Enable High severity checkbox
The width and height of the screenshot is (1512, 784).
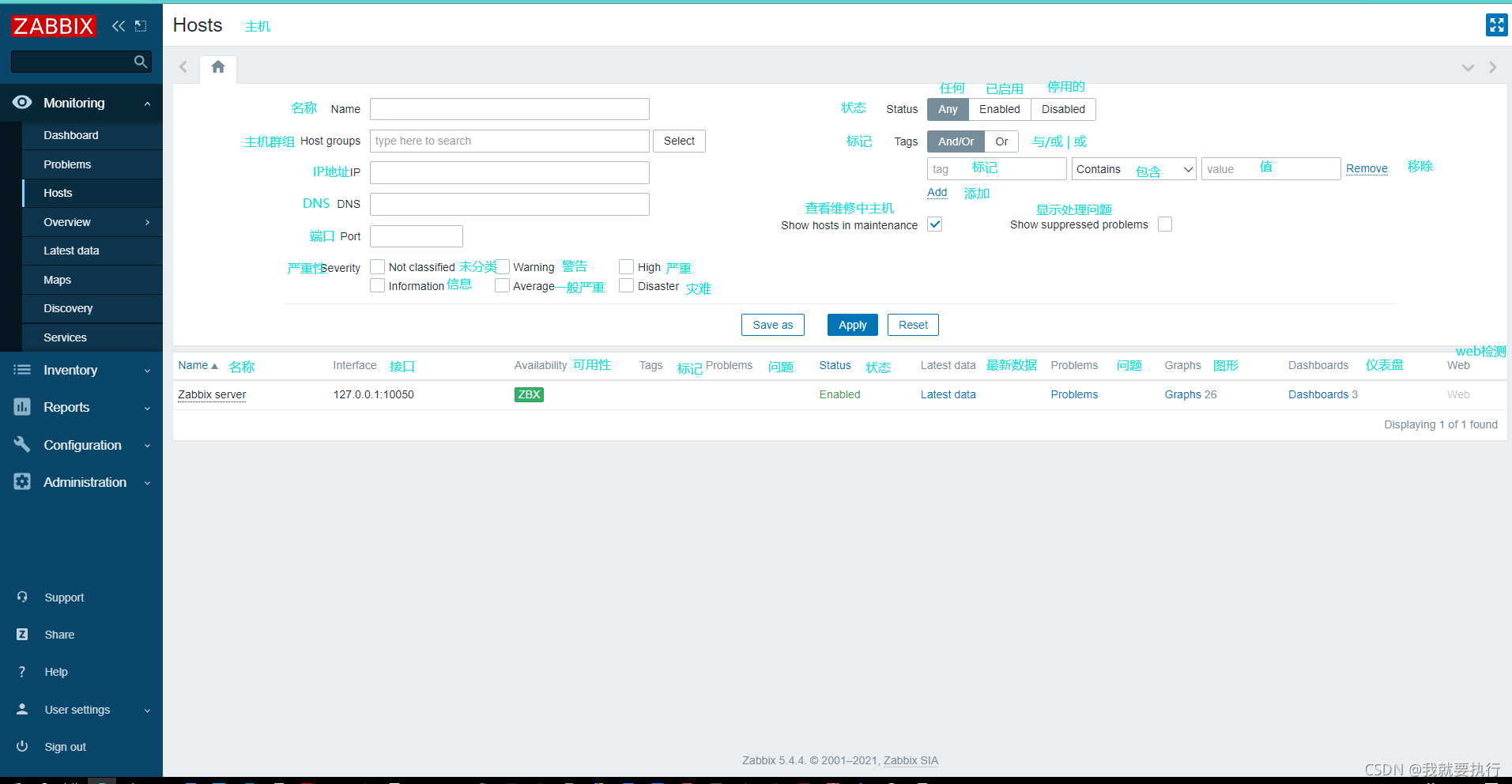627,267
